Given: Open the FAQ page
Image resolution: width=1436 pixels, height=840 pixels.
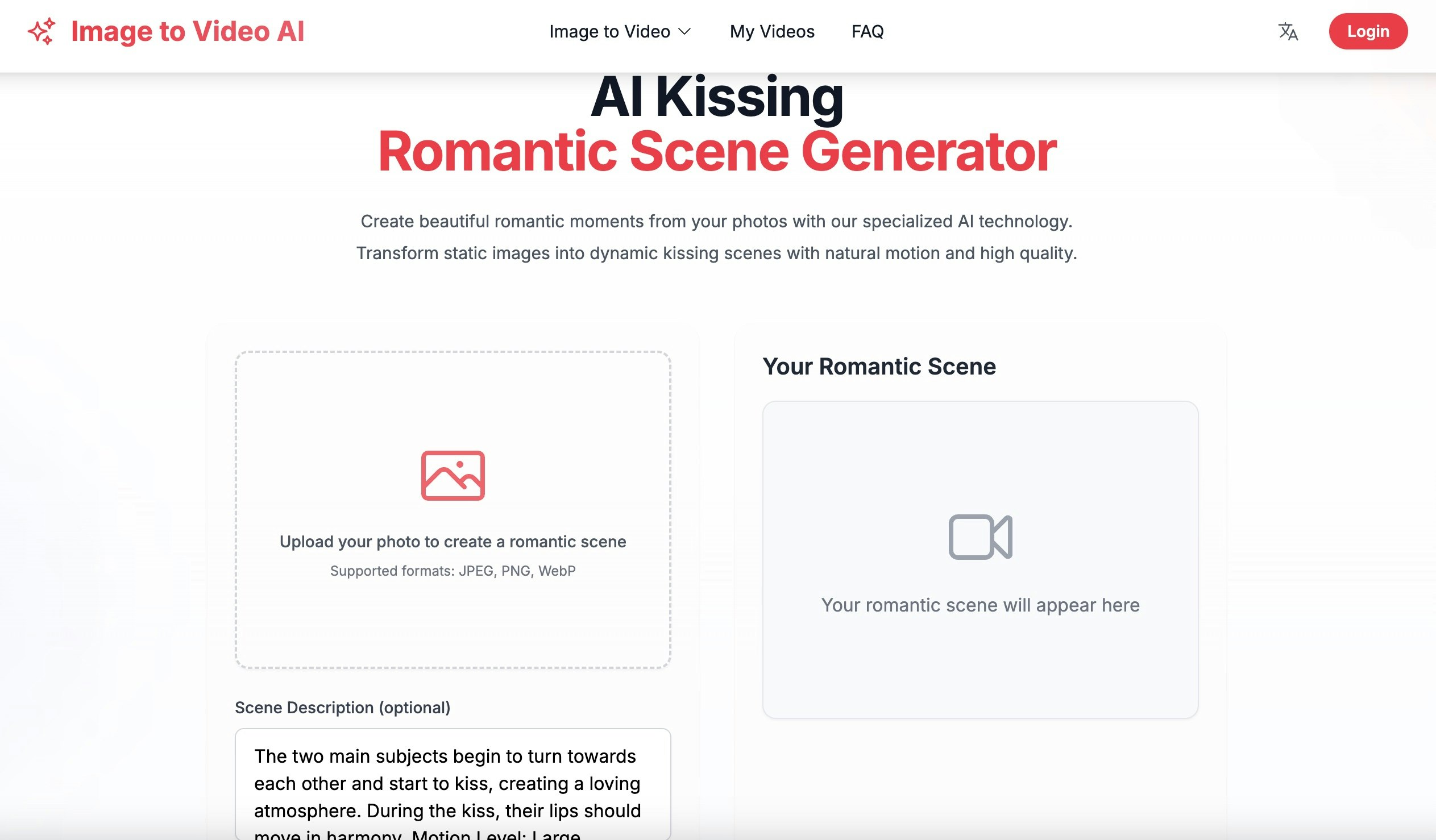Looking at the screenshot, I should [x=867, y=31].
